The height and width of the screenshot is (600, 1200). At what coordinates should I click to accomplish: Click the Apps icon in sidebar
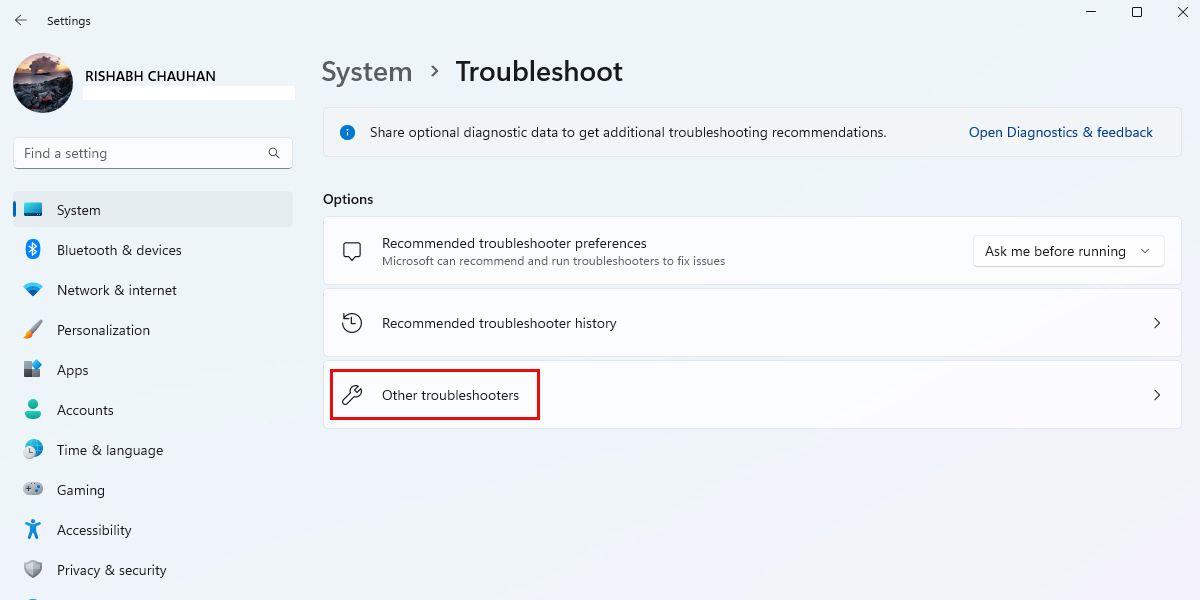[x=33, y=370]
